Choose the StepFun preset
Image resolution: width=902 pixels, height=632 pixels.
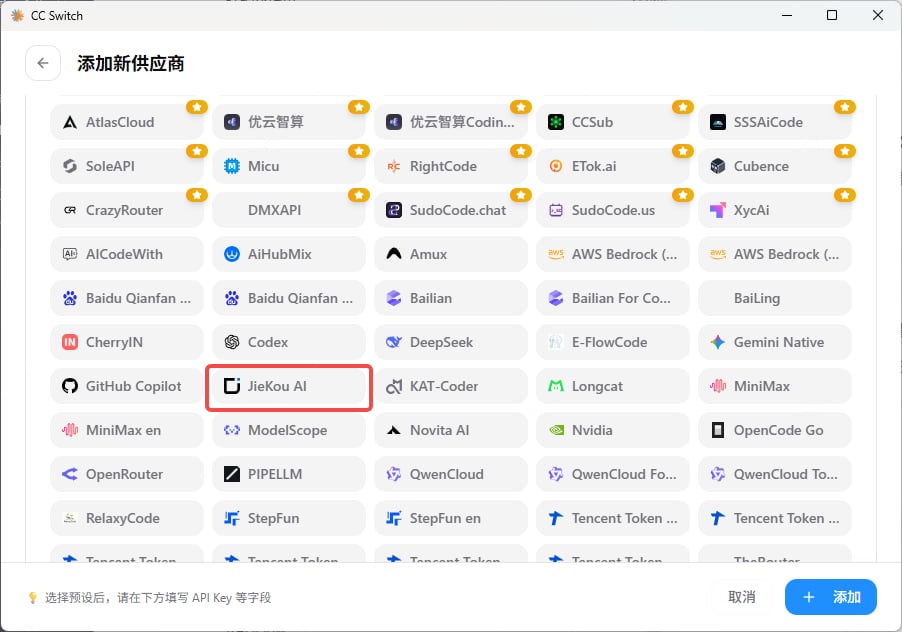click(289, 518)
